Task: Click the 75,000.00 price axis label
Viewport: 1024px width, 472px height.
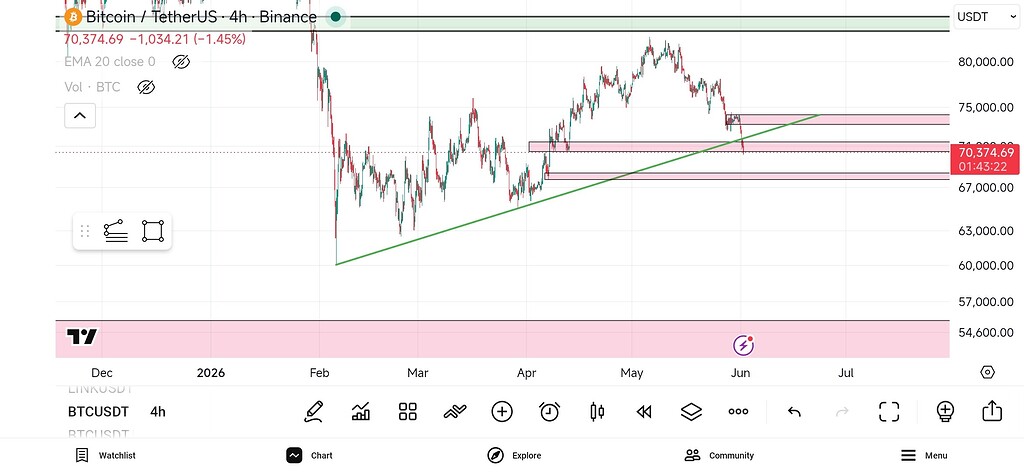Action: [x=986, y=108]
